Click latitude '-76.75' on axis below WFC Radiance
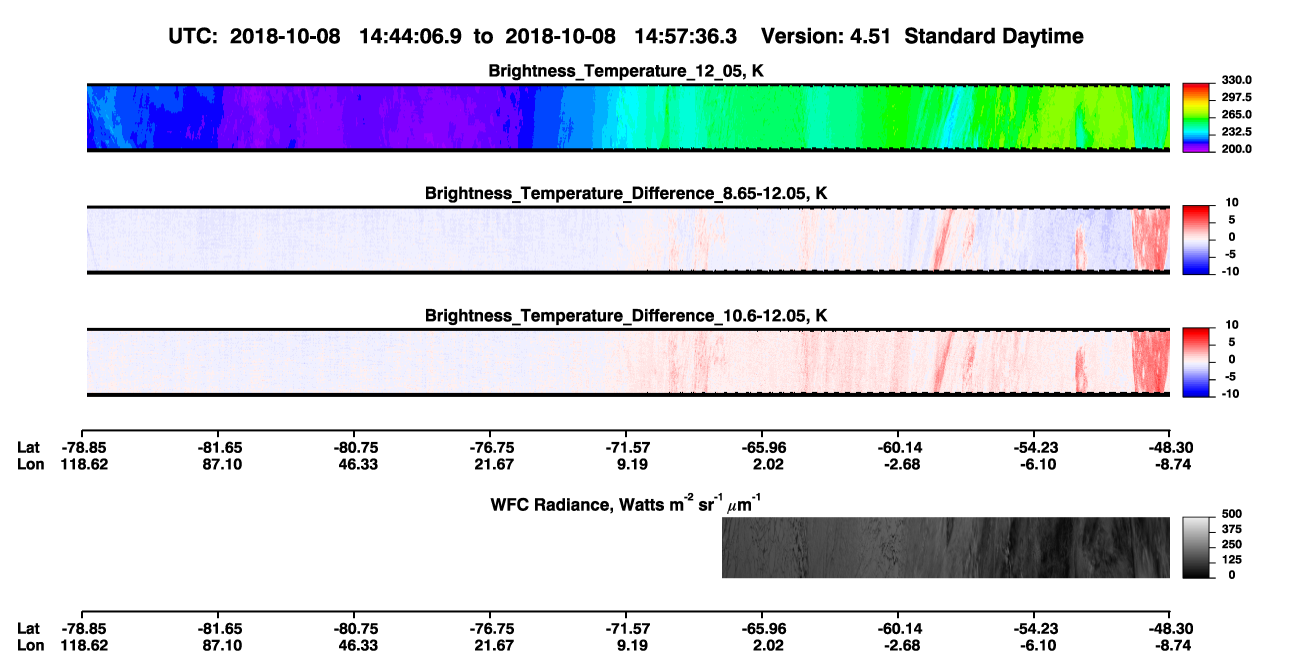Viewport: 1300px width, 667px height. pyautogui.click(x=489, y=628)
